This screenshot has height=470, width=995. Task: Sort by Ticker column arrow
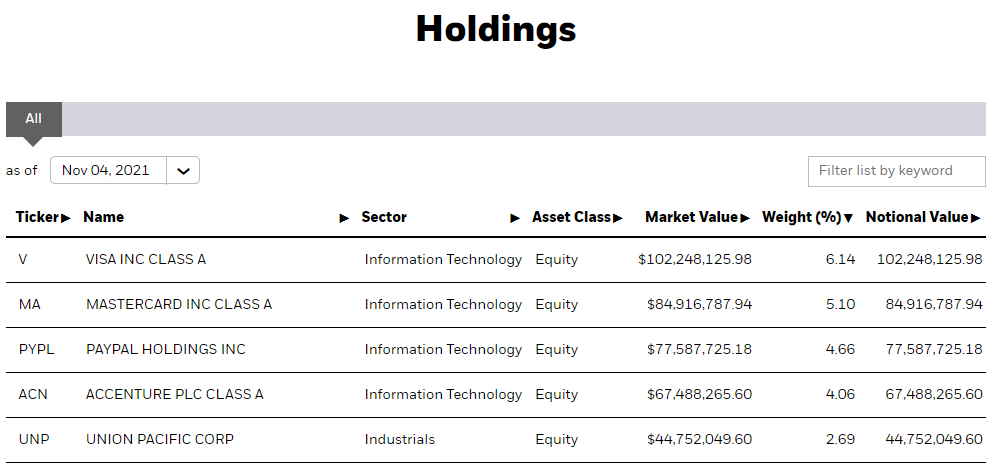tap(66, 218)
